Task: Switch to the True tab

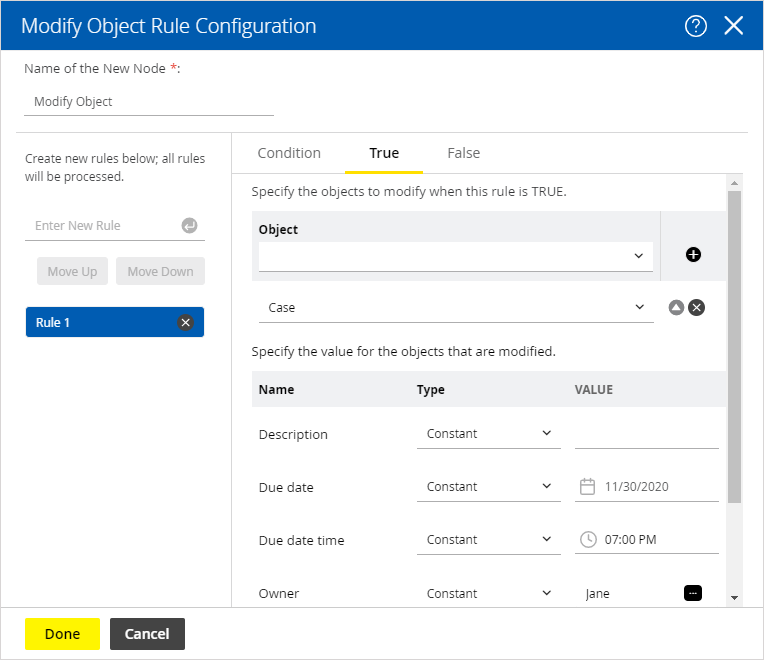Action: coord(384,153)
